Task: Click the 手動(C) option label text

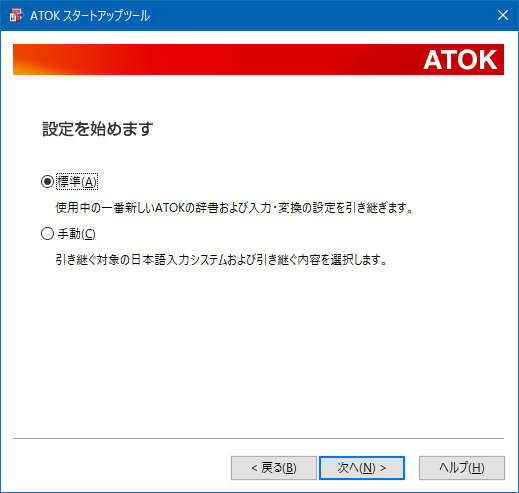Action: [76, 234]
